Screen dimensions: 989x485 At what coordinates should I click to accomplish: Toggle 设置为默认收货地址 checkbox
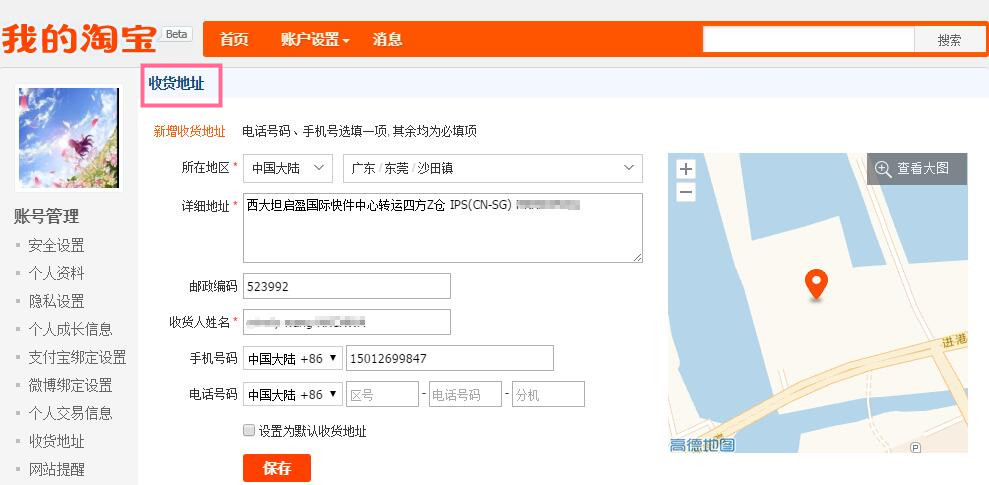tap(249, 431)
